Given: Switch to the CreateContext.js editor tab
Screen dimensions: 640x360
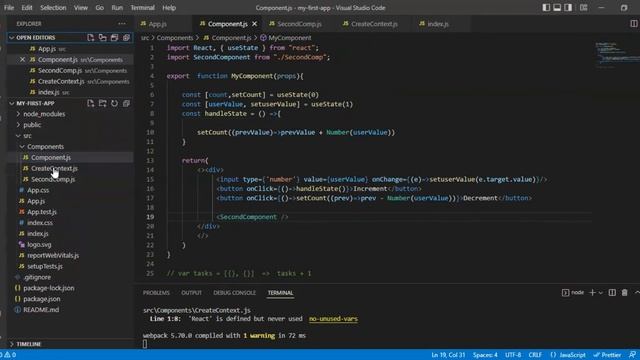Looking at the screenshot, I should pyautogui.click(x=374, y=24).
